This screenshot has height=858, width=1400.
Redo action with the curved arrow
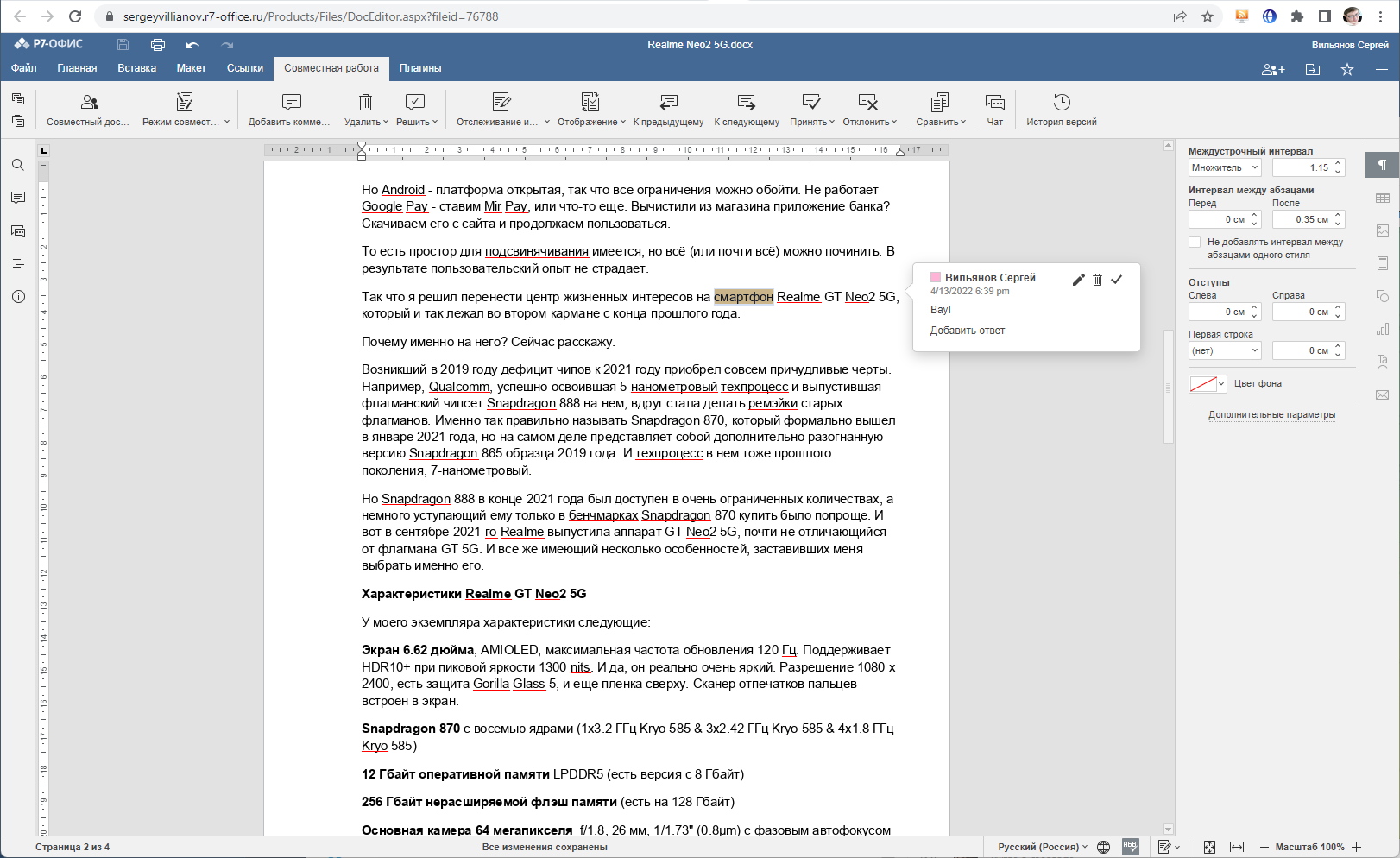pyautogui.click(x=227, y=45)
